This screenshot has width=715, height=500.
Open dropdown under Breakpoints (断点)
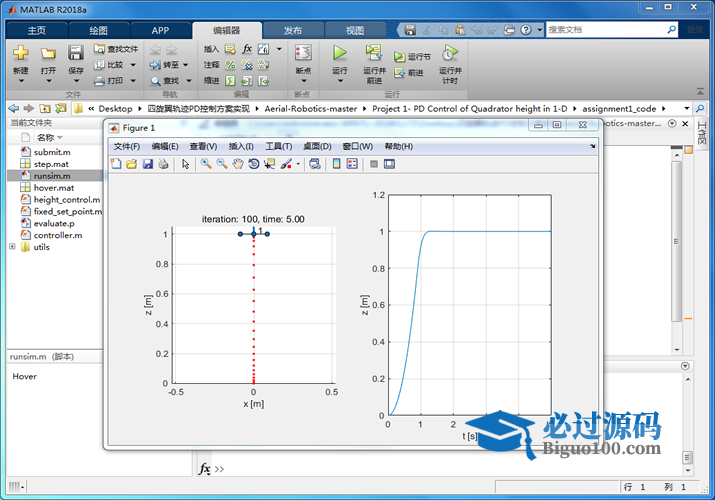coord(304,81)
